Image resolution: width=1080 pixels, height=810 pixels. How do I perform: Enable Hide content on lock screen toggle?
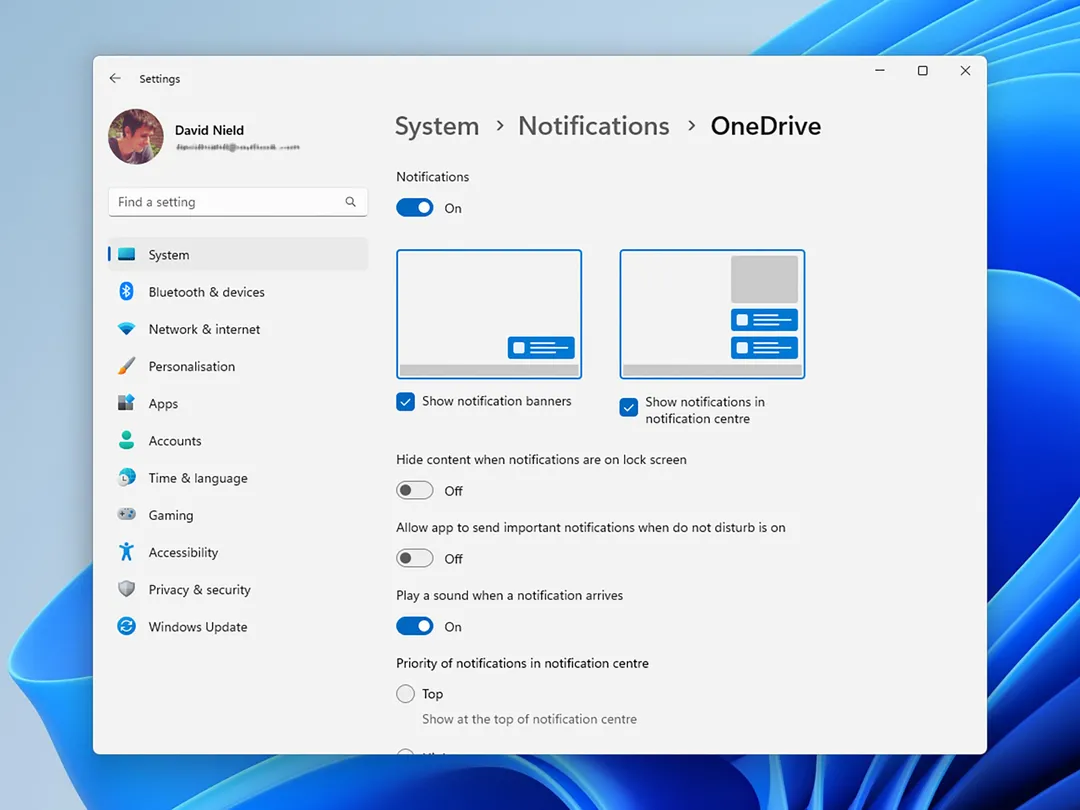point(415,490)
